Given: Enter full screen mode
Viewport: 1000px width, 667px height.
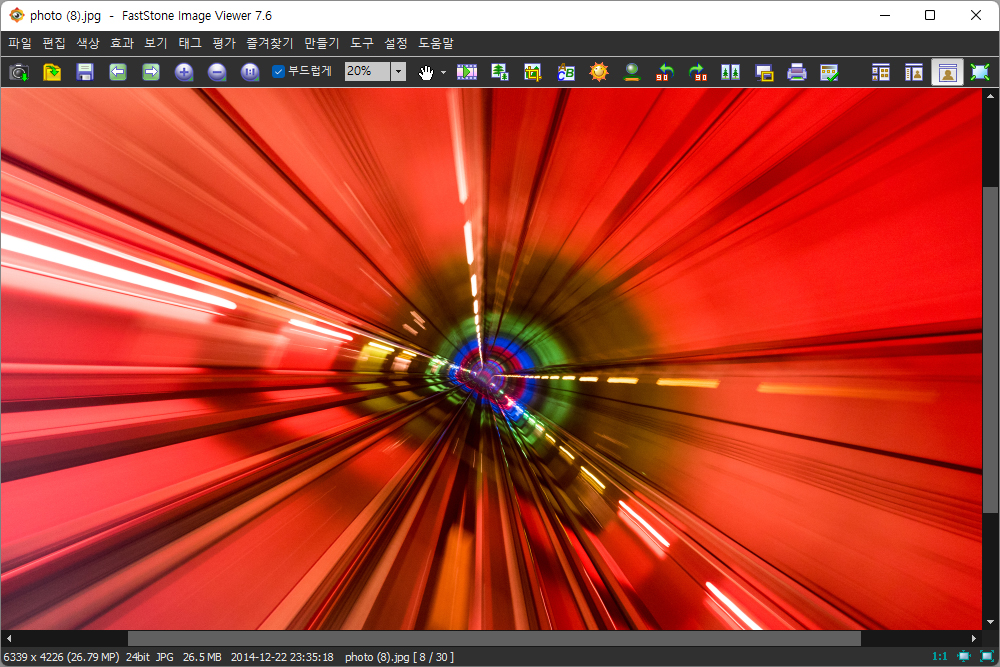Looking at the screenshot, I should (980, 72).
